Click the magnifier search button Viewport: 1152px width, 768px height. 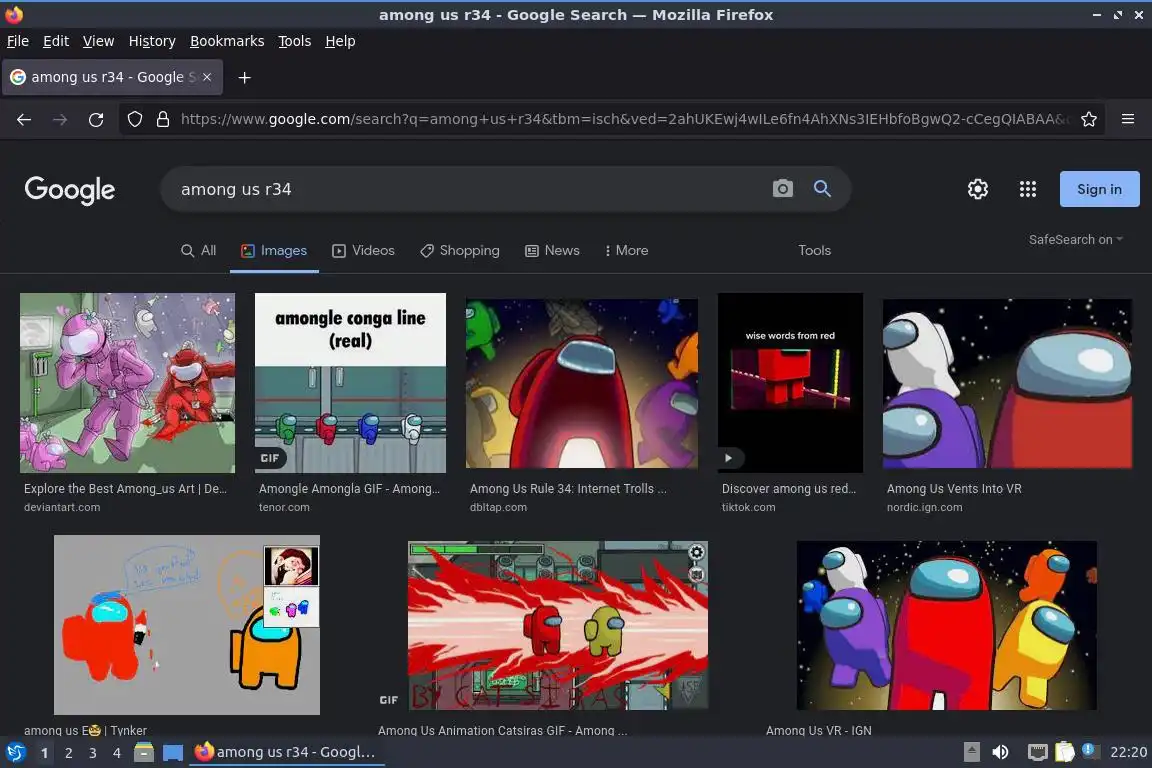[822, 189]
